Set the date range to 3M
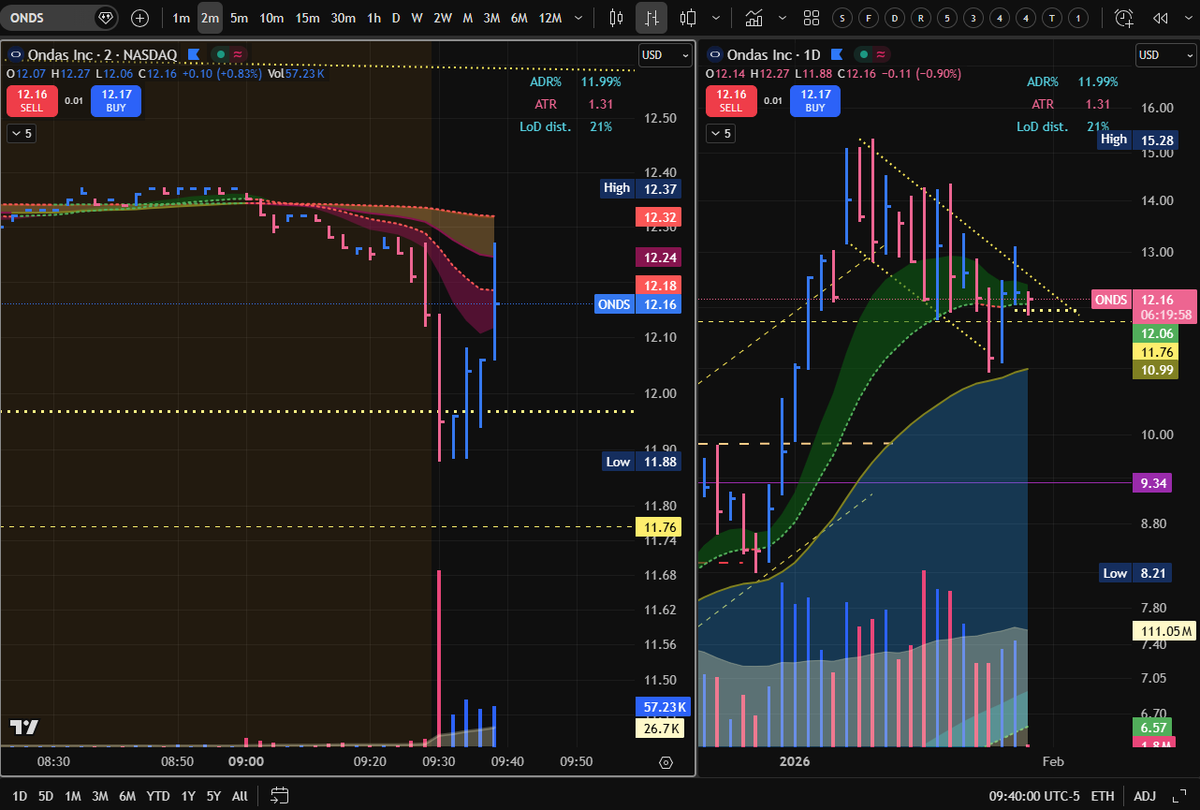Image resolution: width=1200 pixels, height=810 pixels. click(100, 796)
